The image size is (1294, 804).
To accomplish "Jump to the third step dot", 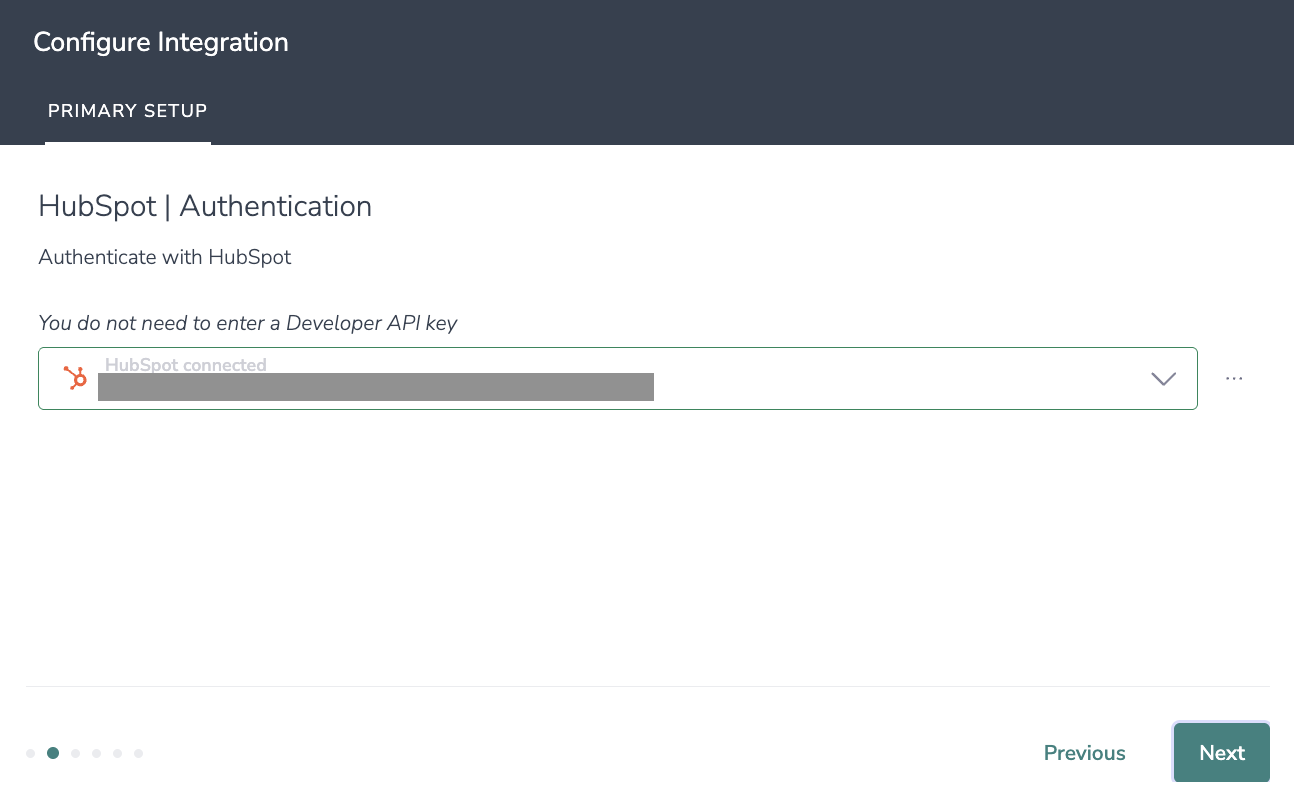I will pos(75,753).
